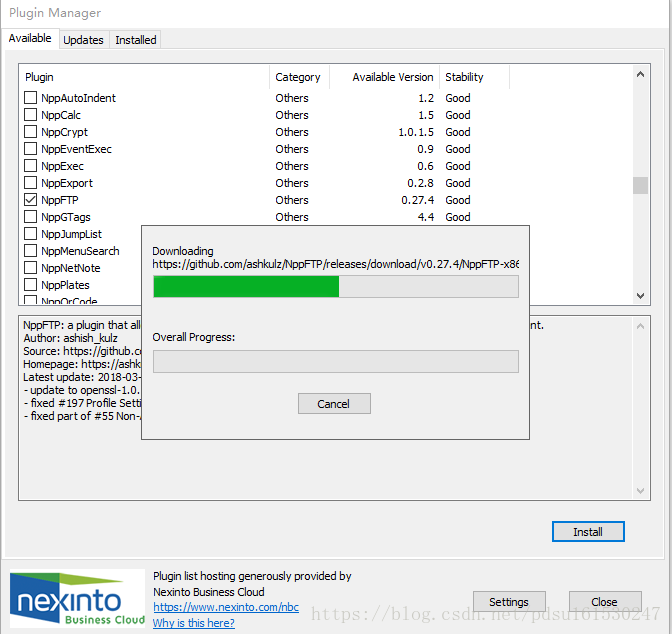This screenshot has height=634, width=672.
Task: Click the plugin list scrollbar thumb
Action: (x=640, y=186)
